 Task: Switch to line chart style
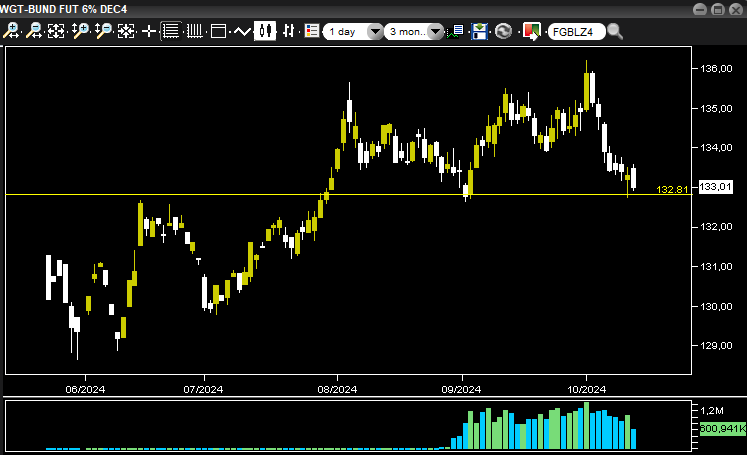point(242,32)
